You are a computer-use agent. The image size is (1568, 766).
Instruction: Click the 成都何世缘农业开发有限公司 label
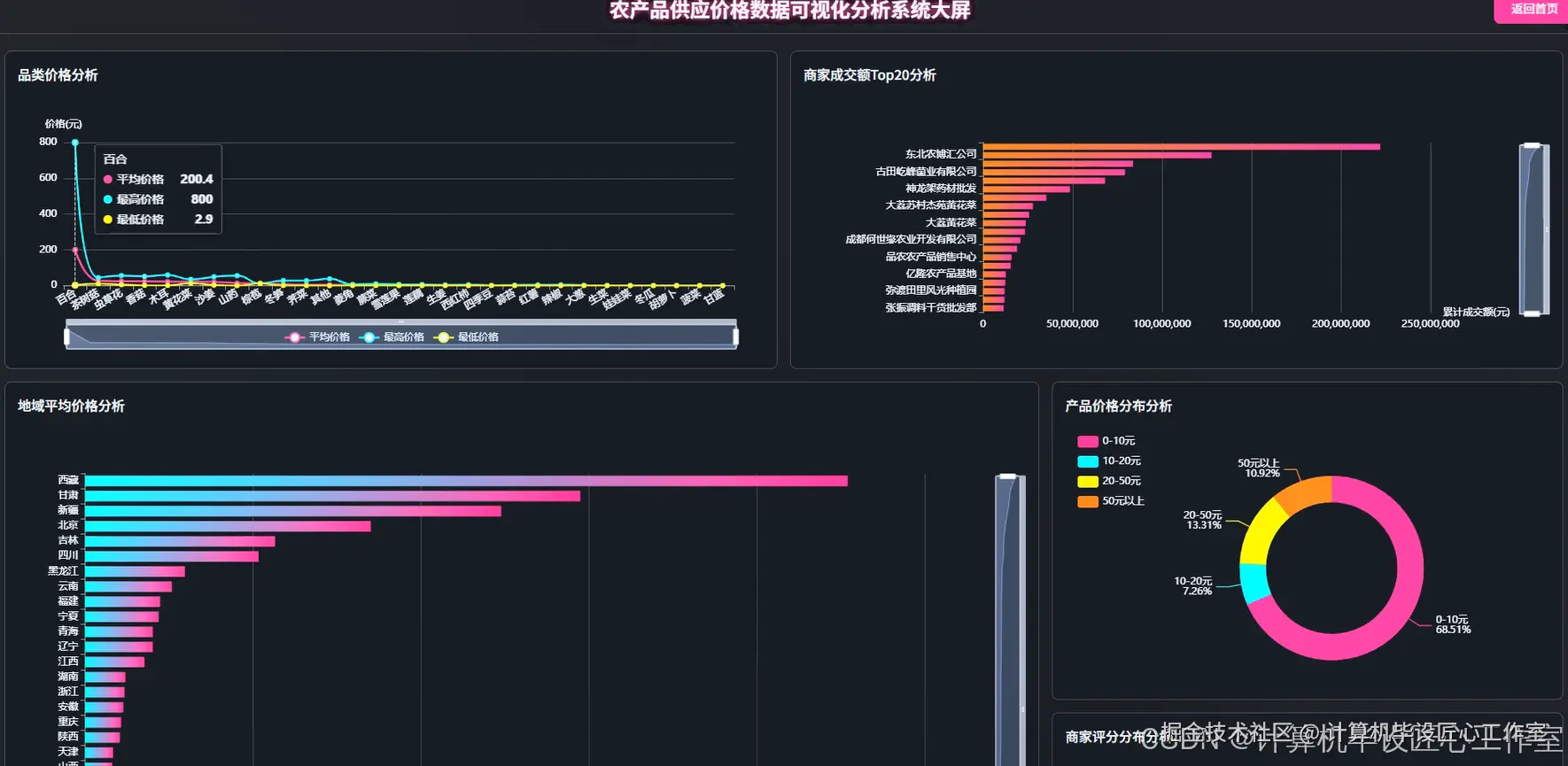[x=911, y=239]
